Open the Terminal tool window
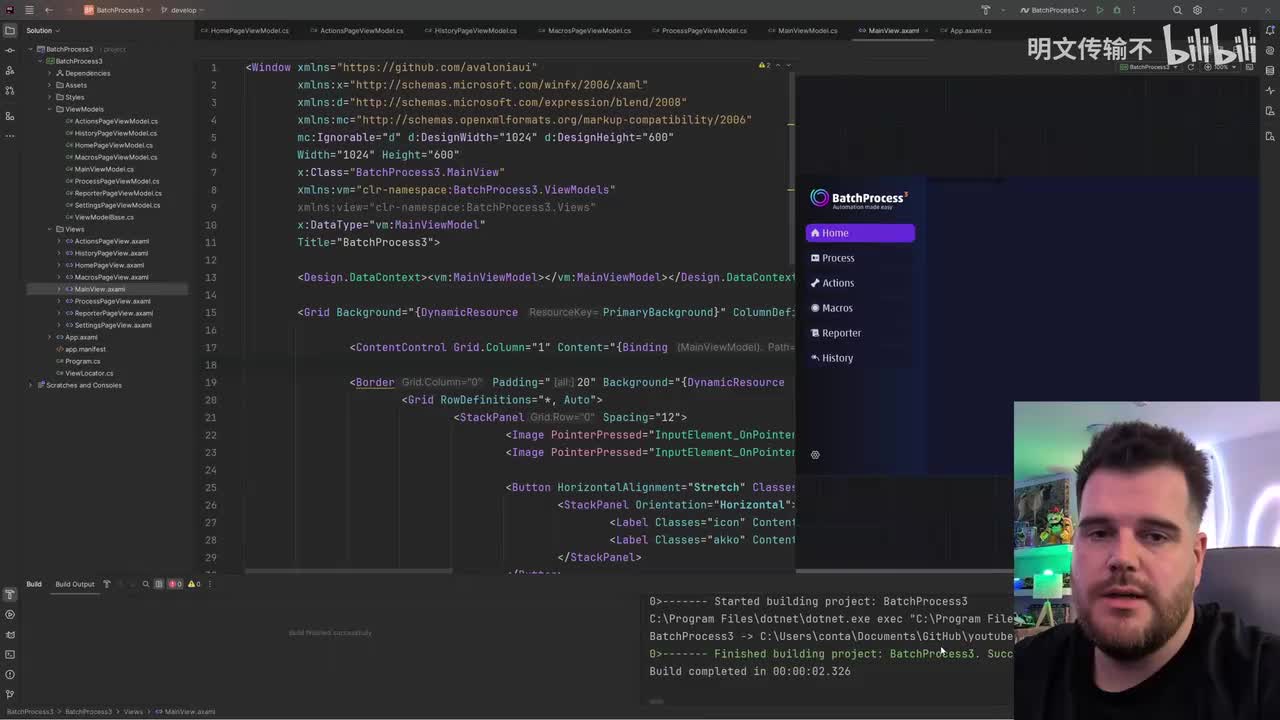Screen dimensions: 1280x720 [x=10, y=654]
